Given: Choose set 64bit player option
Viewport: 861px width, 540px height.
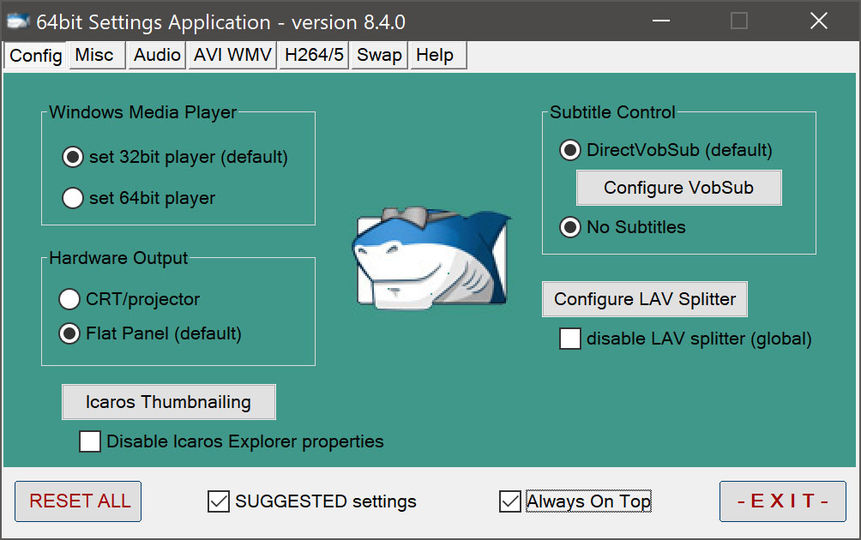Looking at the screenshot, I should point(72,198).
